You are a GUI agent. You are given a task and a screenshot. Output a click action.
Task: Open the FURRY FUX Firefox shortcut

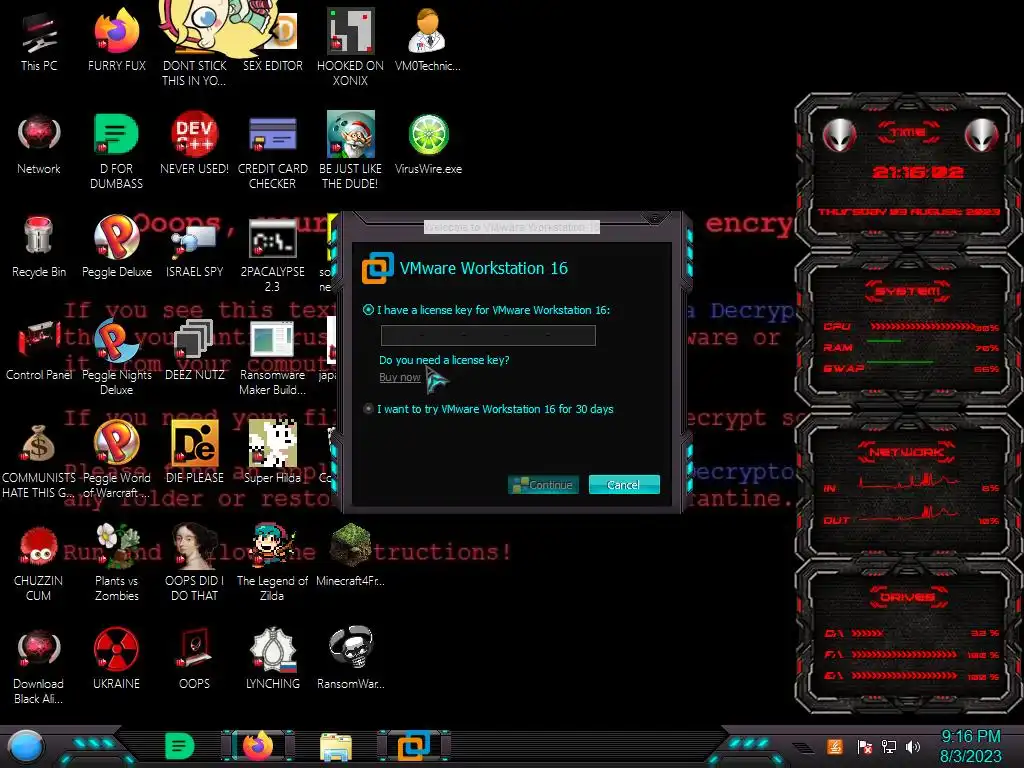pos(116,41)
